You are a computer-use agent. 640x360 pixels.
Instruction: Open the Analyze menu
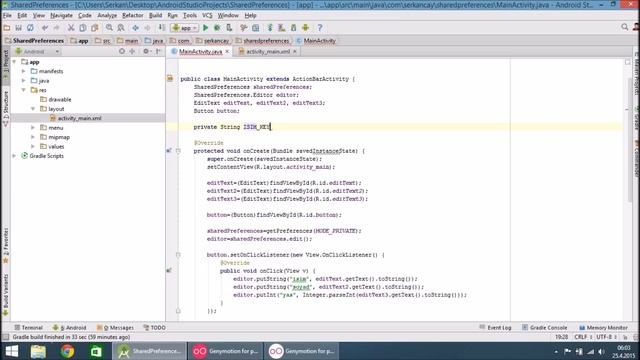click(x=107, y=16)
